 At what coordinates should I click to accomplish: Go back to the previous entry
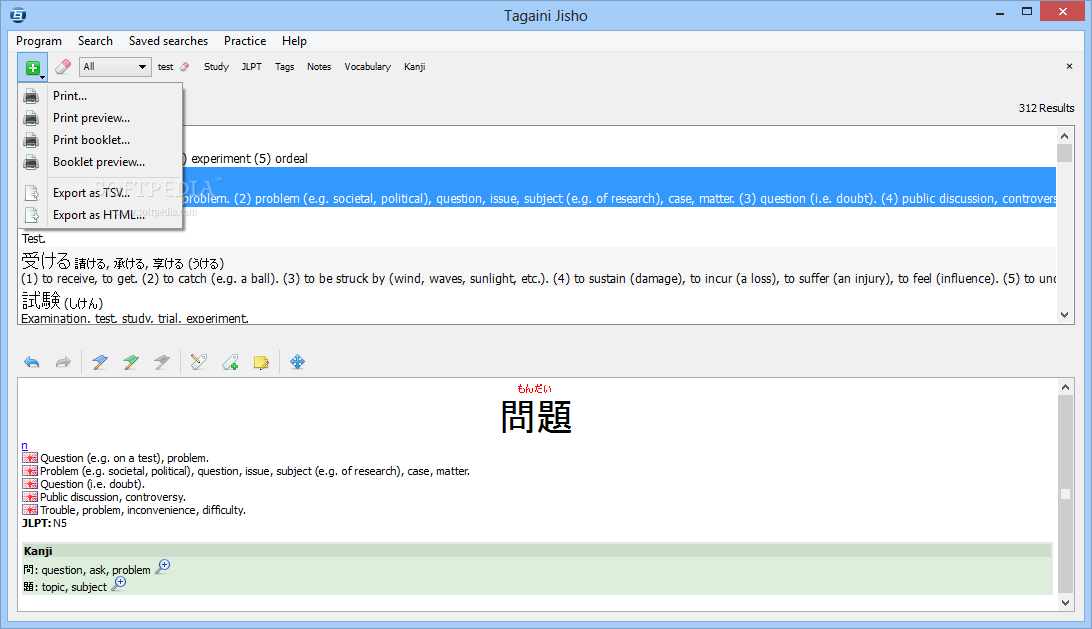(x=31, y=362)
